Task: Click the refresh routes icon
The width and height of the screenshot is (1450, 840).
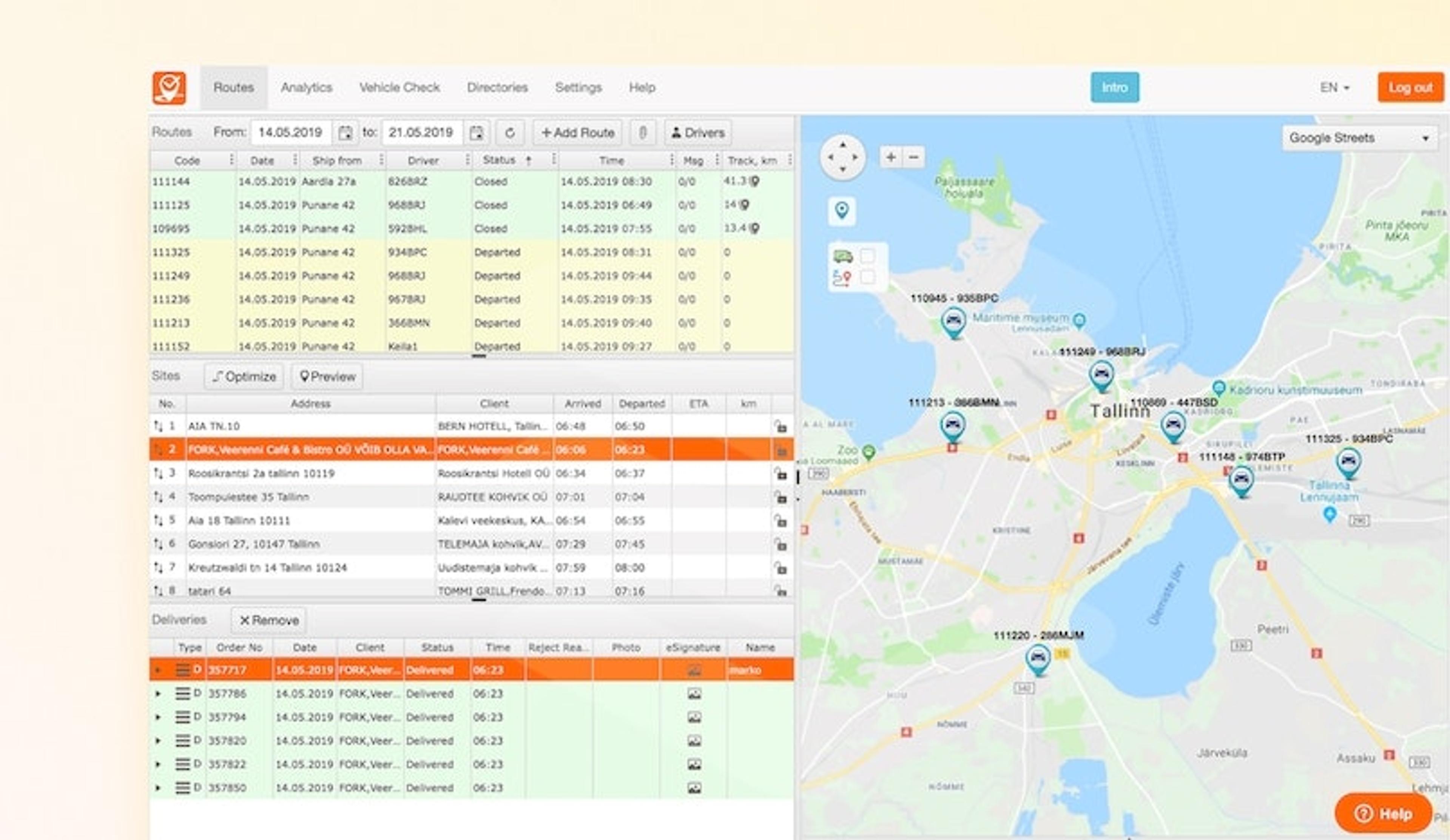Action: tap(510, 133)
